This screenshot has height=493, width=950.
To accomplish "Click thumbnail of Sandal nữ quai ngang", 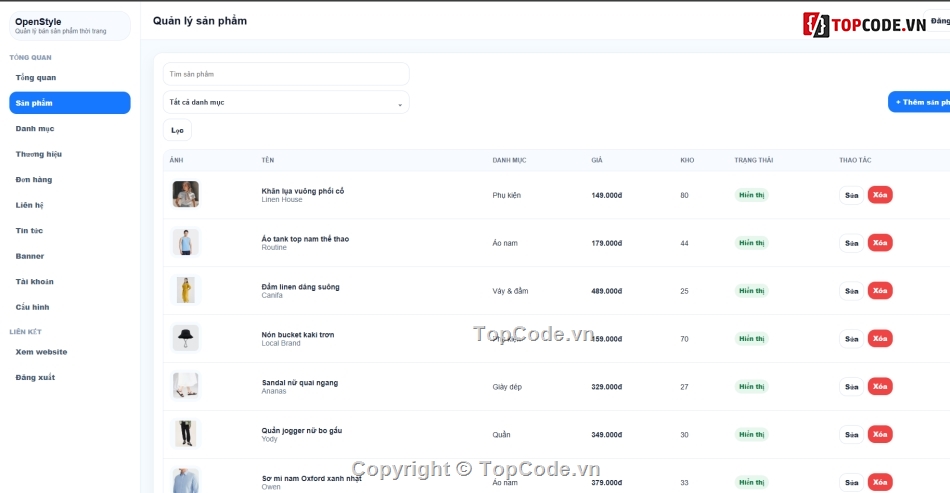I will pyautogui.click(x=185, y=386).
